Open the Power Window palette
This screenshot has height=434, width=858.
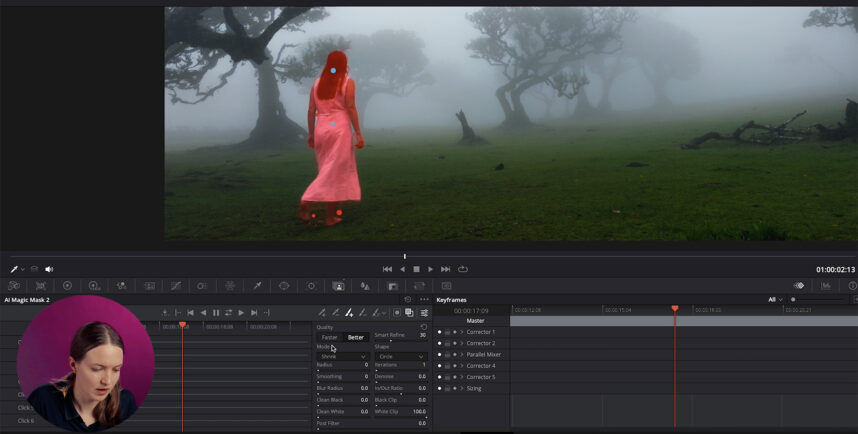click(284, 286)
